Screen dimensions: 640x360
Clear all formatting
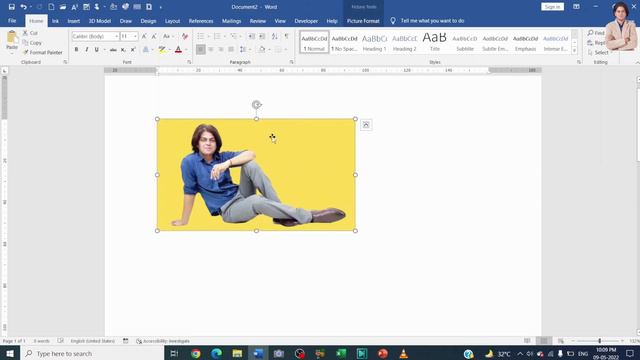tap(185, 36)
